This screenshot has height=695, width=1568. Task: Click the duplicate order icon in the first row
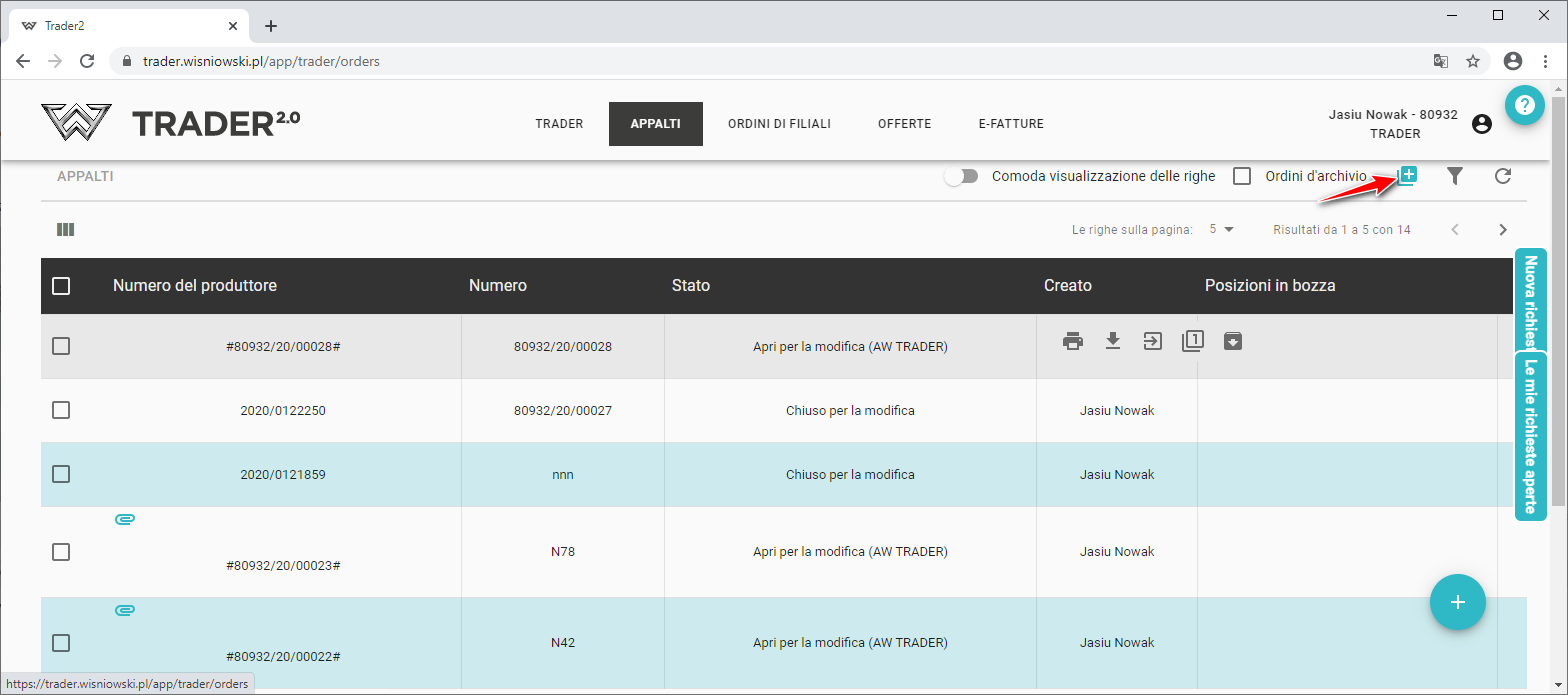click(1192, 342)
